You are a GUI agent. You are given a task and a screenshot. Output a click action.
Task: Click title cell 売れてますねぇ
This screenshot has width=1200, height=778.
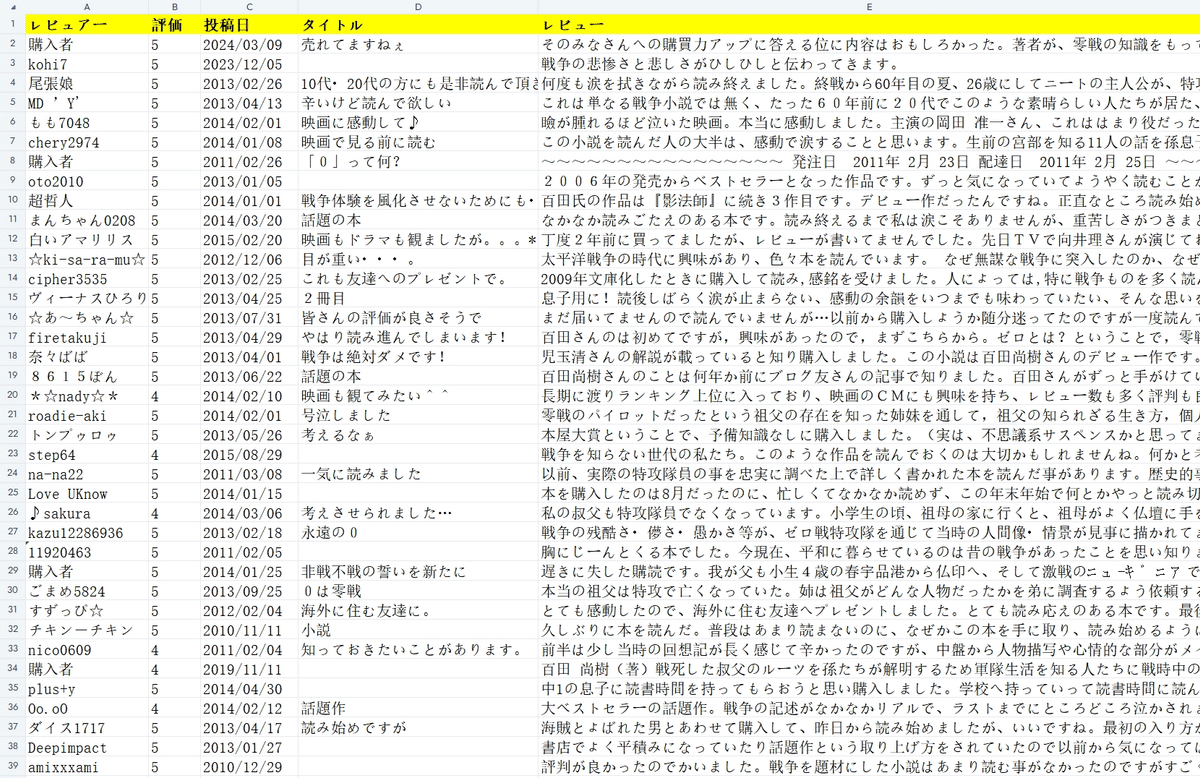417,44
